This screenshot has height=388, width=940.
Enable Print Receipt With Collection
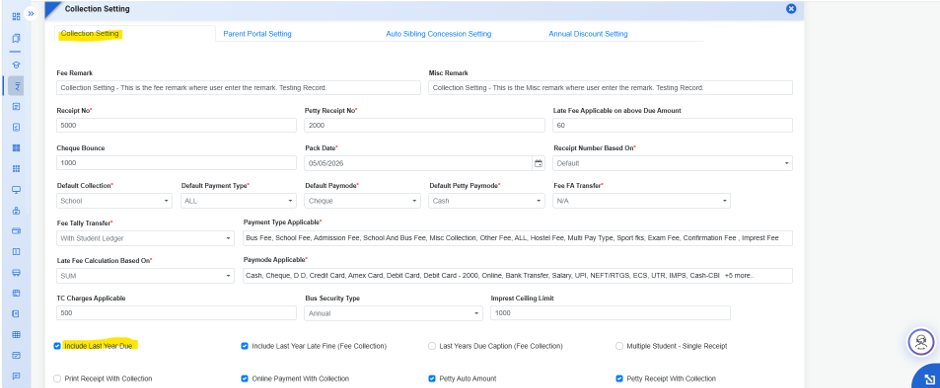[x=57, y=378]
